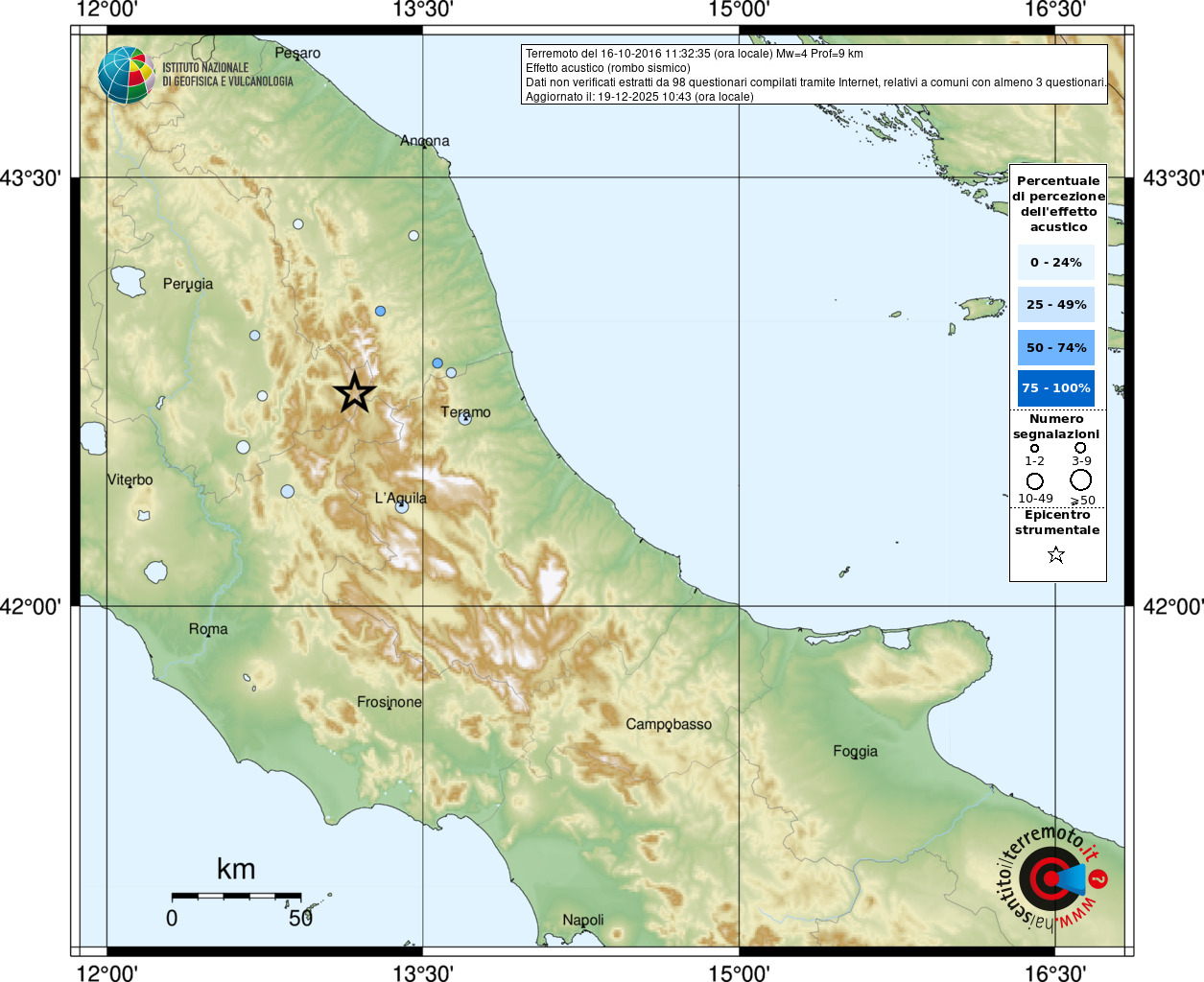Click the Frosinone city label
1204x982 pixels.
pos(390,702)
